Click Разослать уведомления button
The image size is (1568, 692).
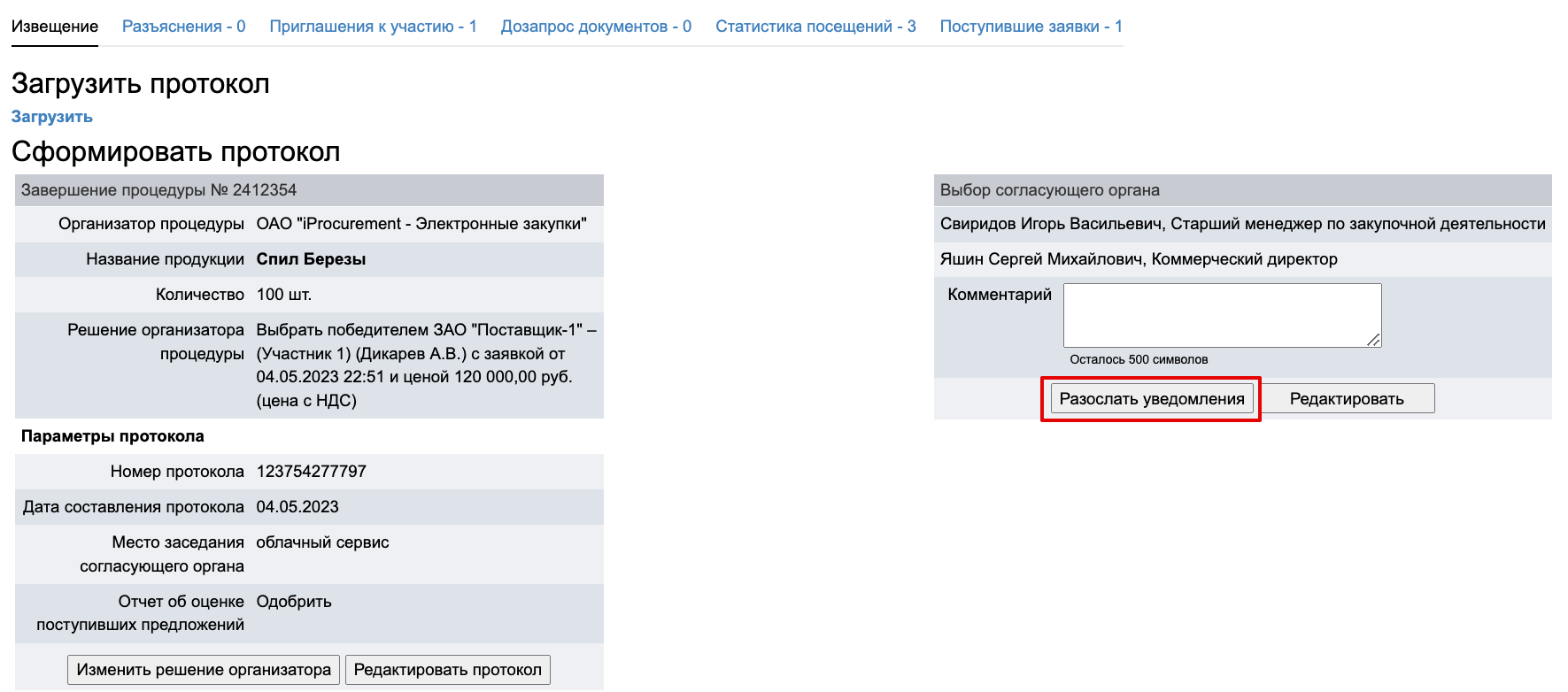click(1152, 399)
